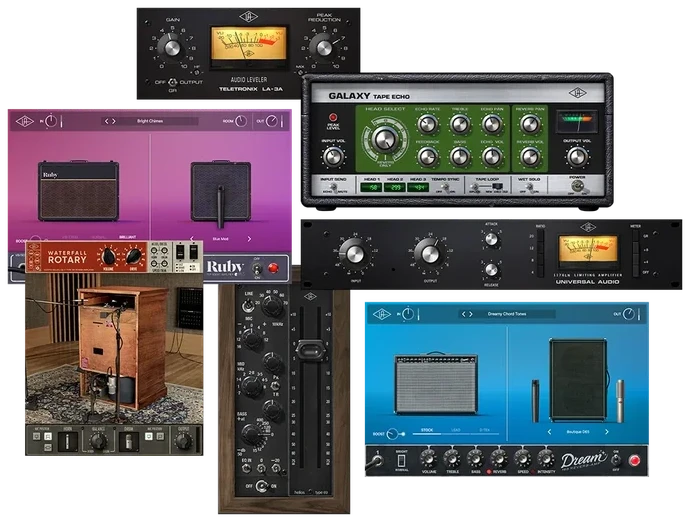This screenshot has height=522, width=690.
Task: Toggle the Tempo Sync switch on Galaxy
Action: (445, 187)
